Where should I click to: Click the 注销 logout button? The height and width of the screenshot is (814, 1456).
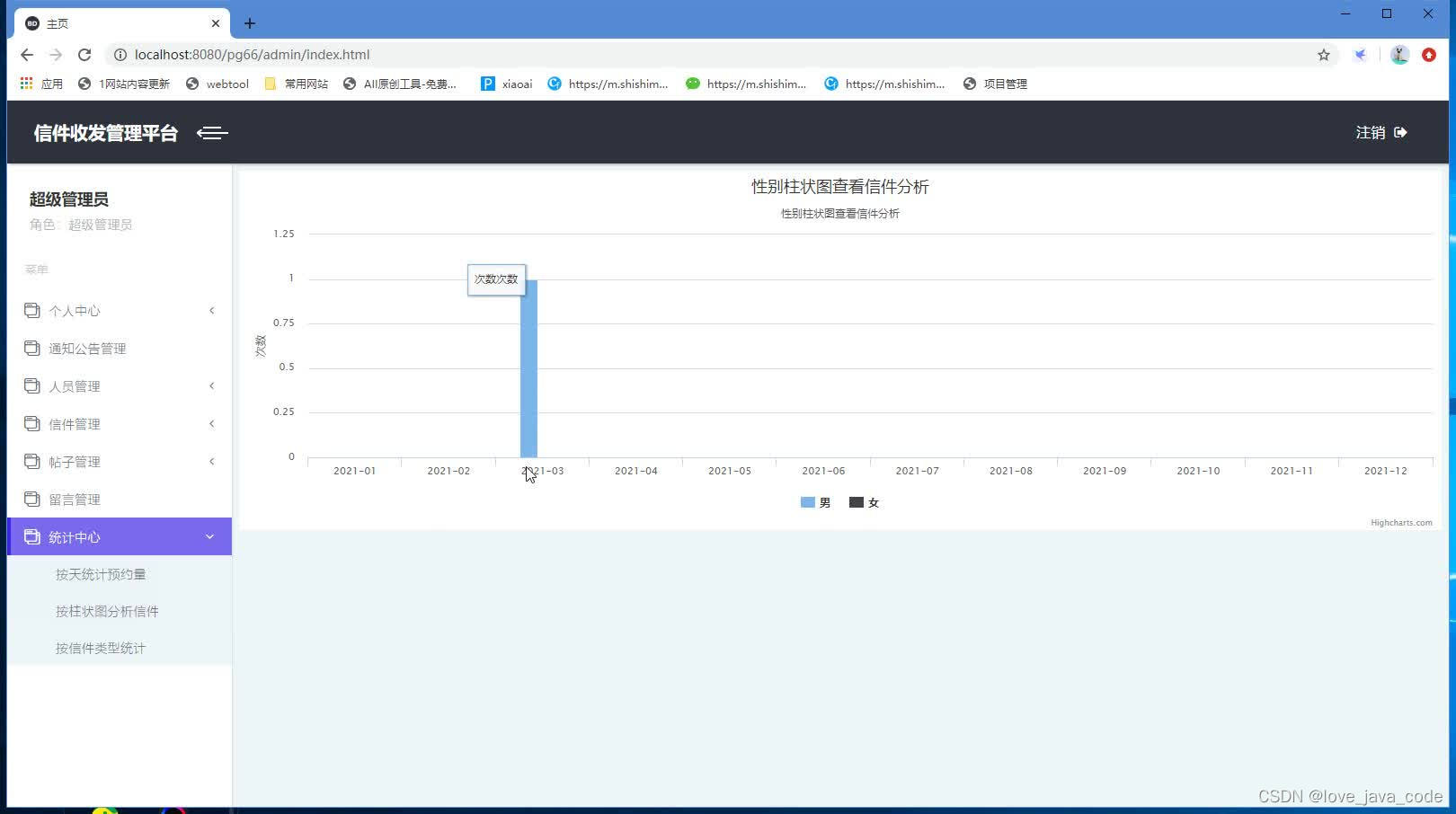coord(1381,132)
